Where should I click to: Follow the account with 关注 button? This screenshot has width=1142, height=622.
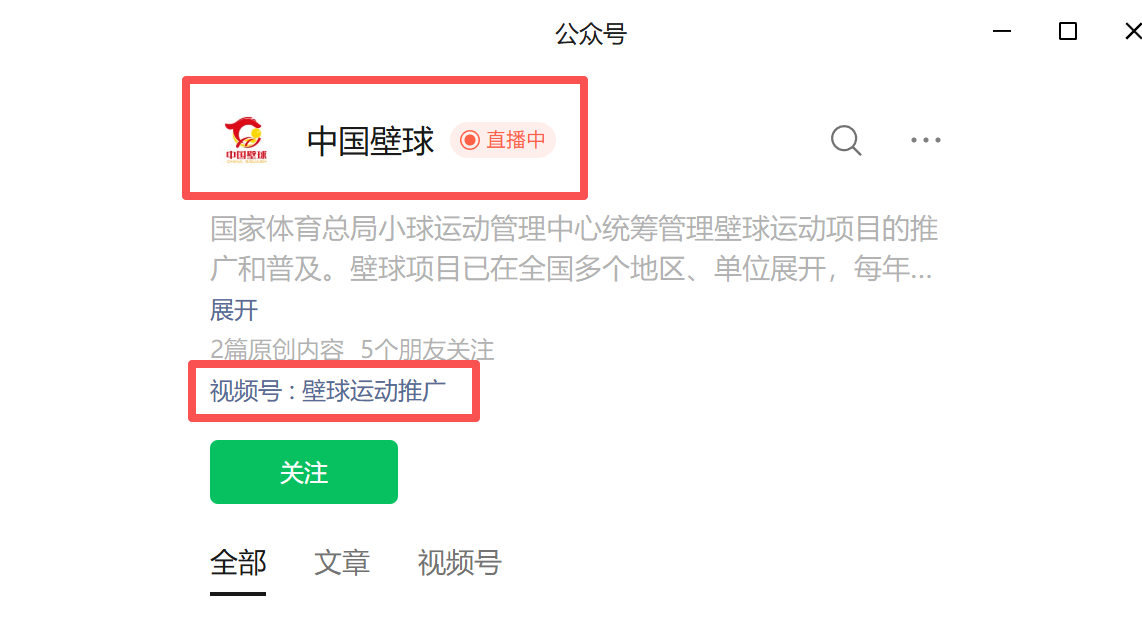304,472
